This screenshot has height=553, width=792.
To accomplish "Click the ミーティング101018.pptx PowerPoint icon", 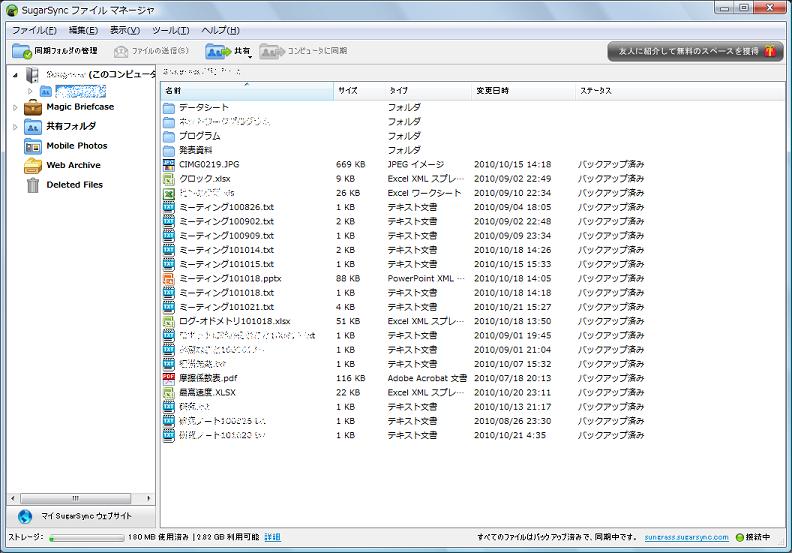I will (x=169, y=279).
